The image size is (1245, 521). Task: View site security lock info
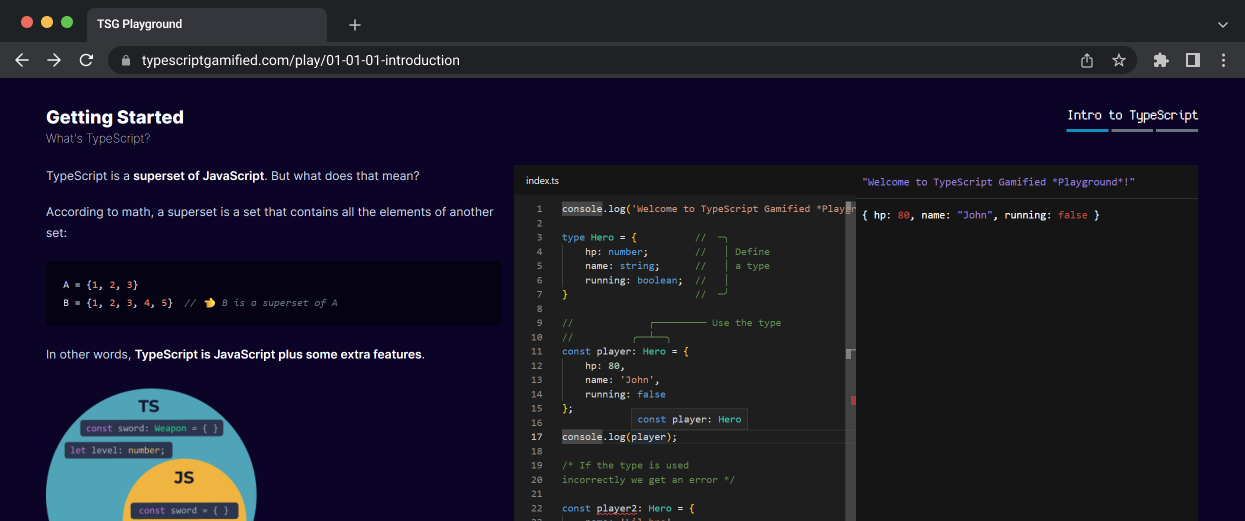coord(126,60)
